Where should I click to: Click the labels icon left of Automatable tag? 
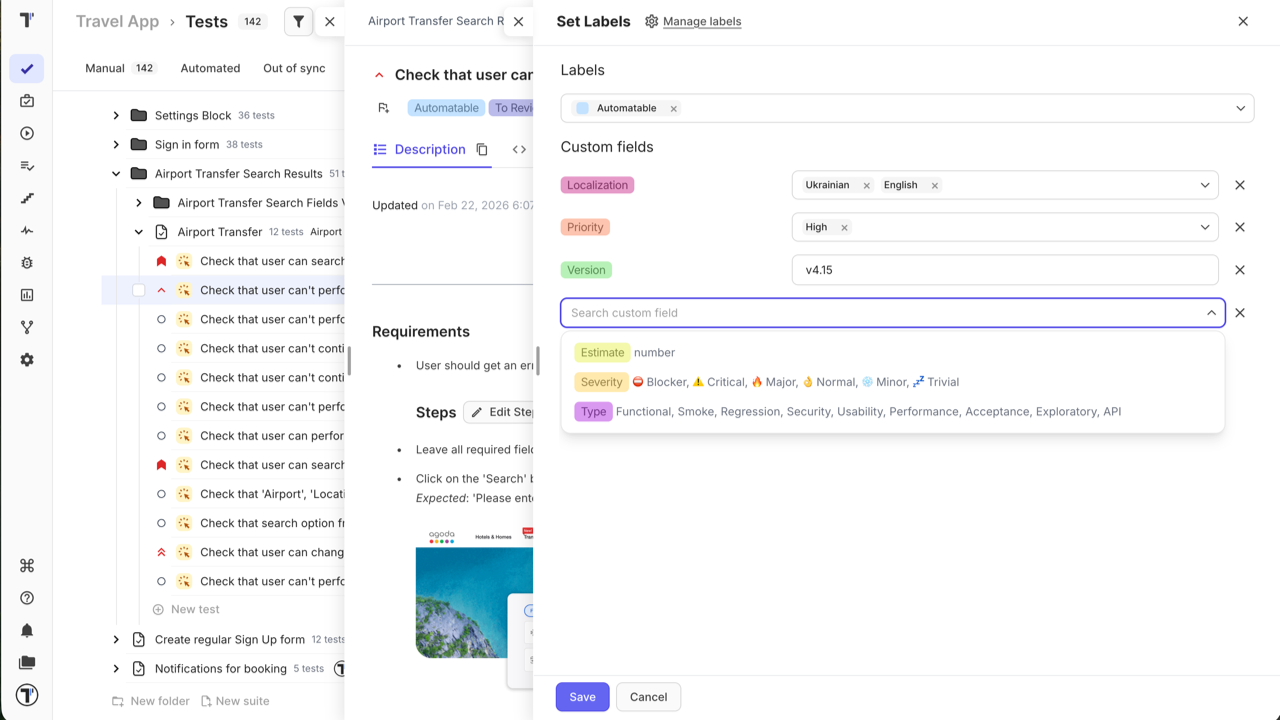click(384, 108)
